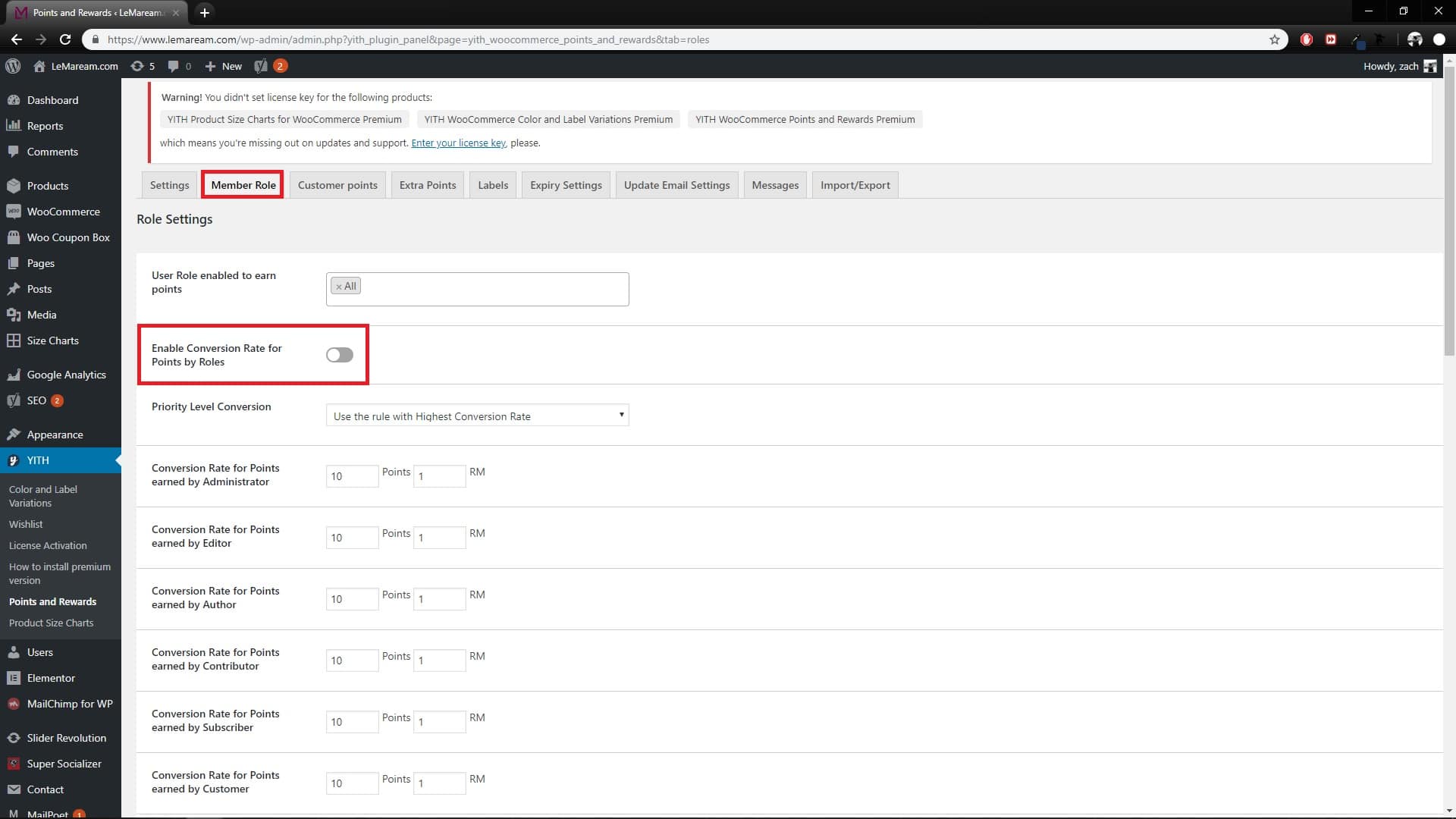This screenshot has height=819, width=1456.
Task: Open MailChimp for WP menu
Action: click(70, 704)
